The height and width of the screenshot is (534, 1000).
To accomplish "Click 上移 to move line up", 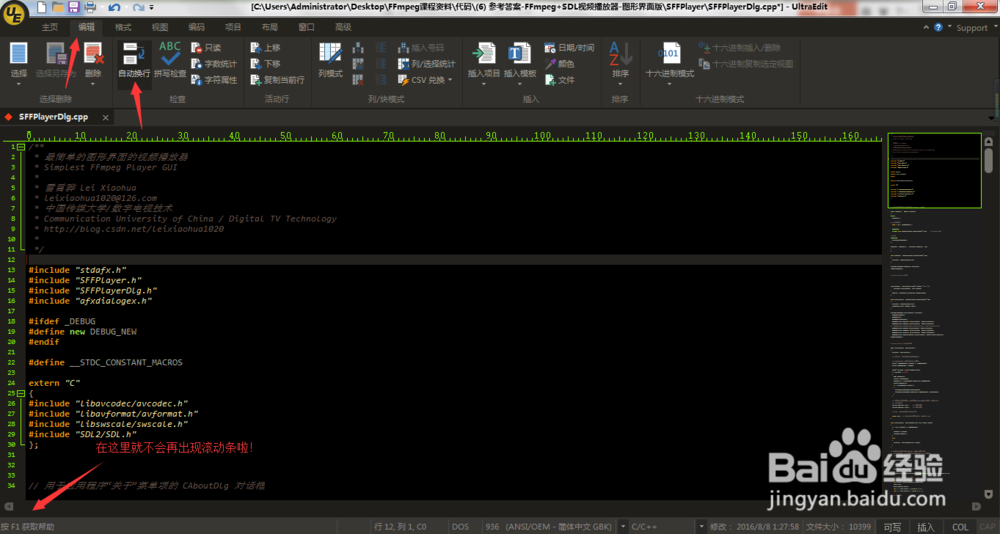I will [265, 48].
